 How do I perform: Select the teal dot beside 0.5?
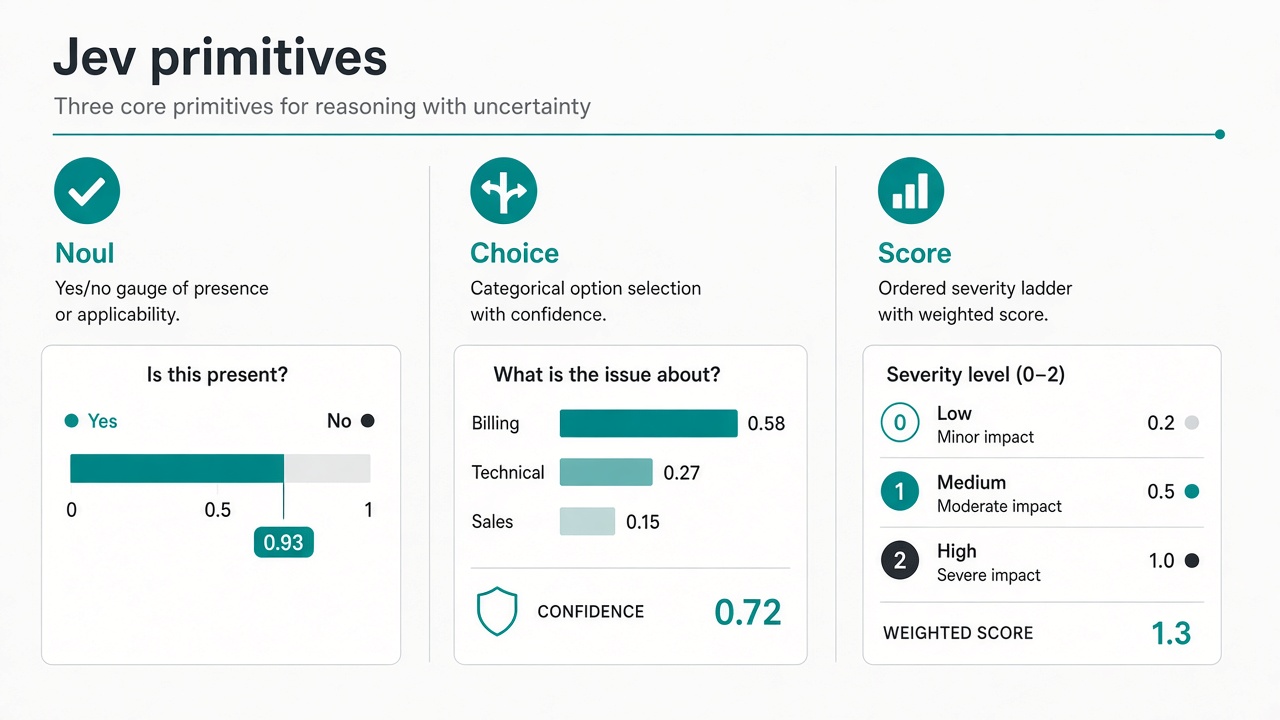coord(1191,492)
